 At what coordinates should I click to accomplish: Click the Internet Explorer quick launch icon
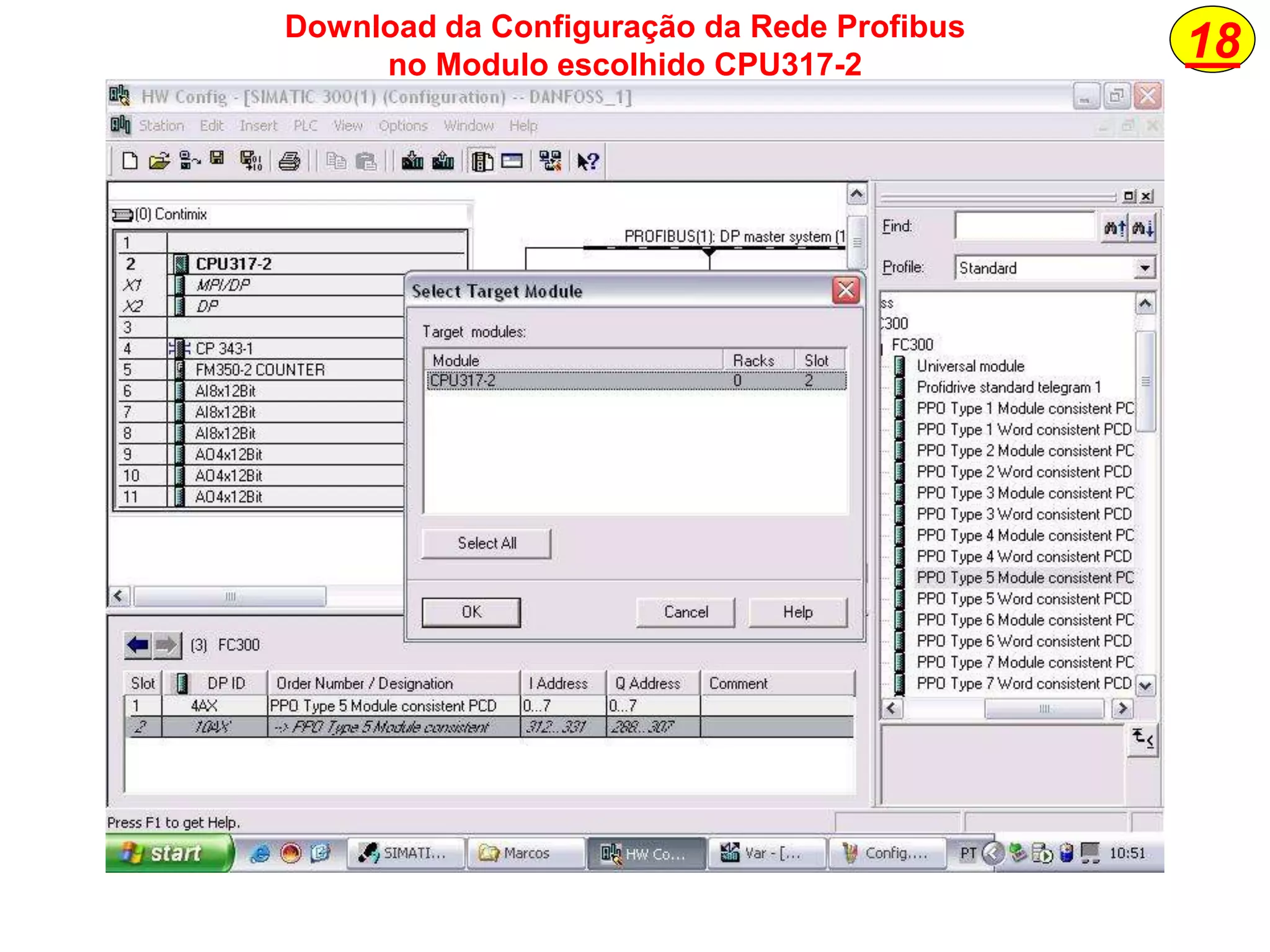click(x=260, y=853)
